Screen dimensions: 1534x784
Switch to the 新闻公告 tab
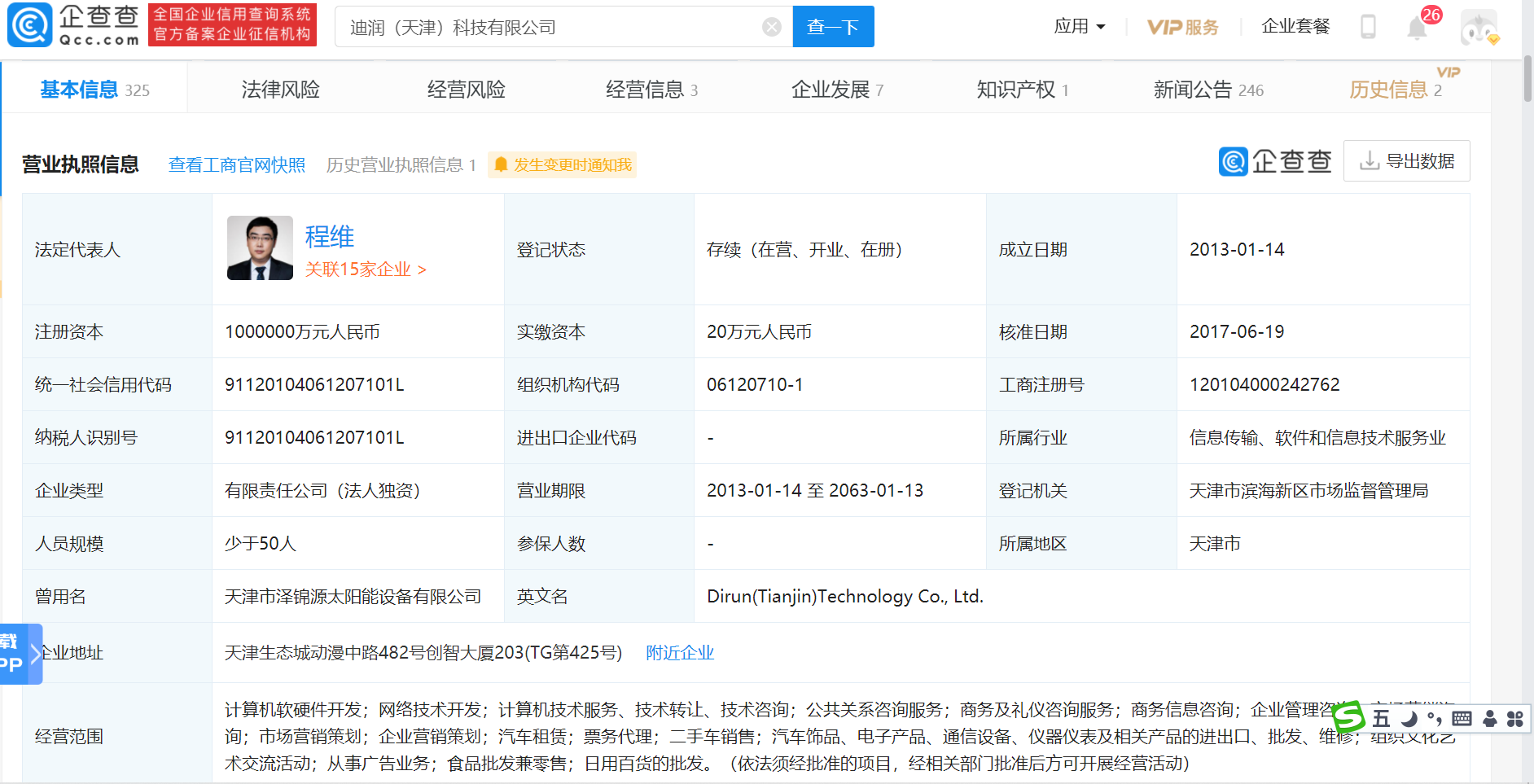[1208, 90]
